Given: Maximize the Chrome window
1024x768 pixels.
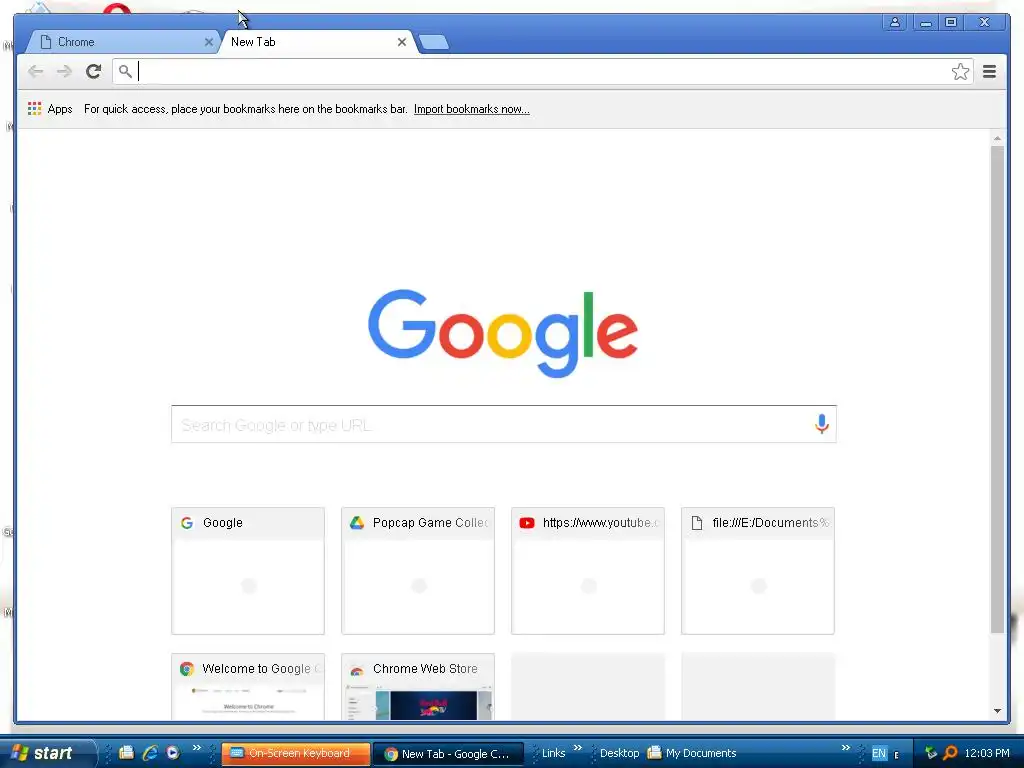Looking at the screenshot, I should pyautogui.click(x=952, y=22).
